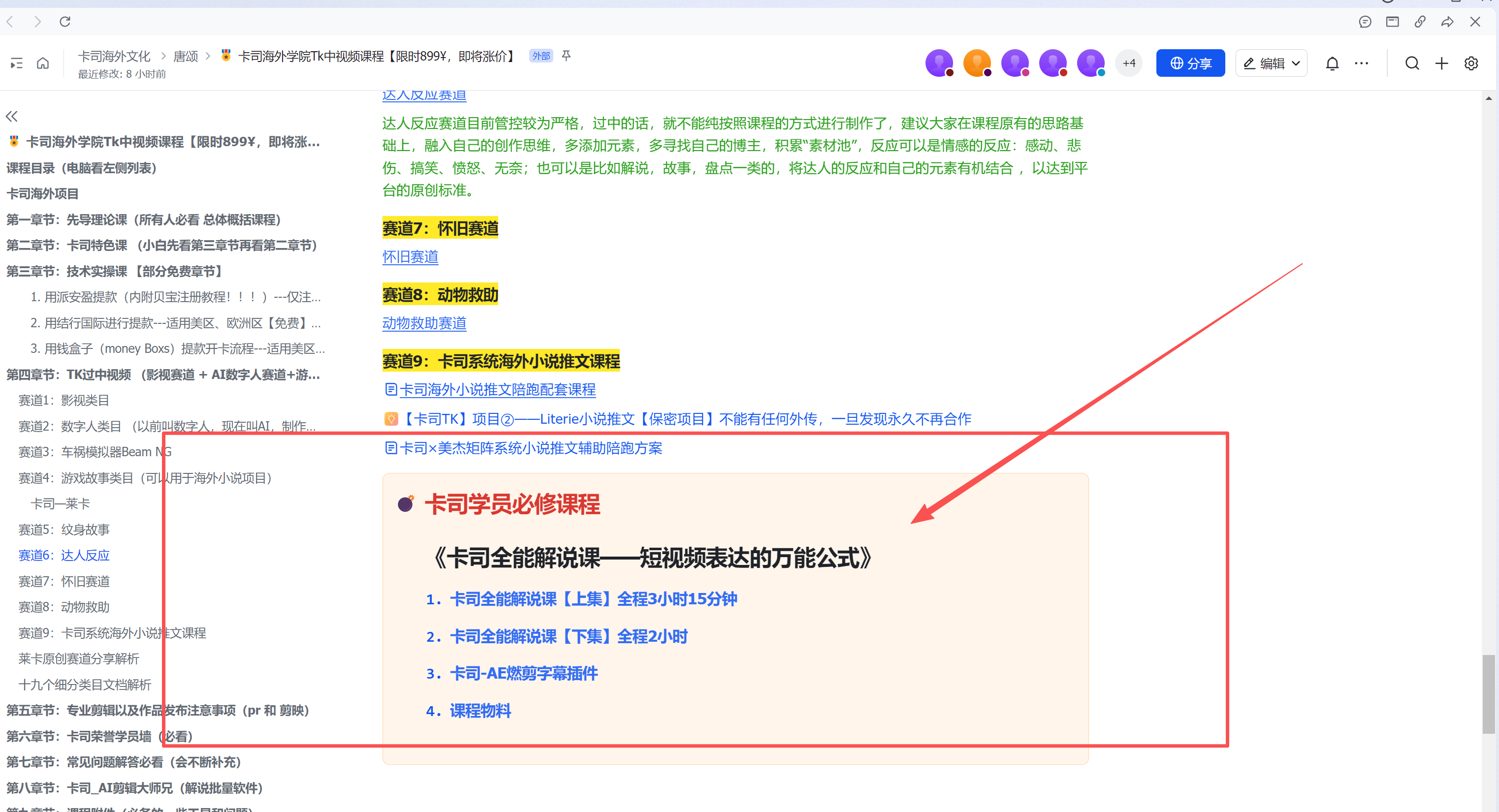
Task: Select sidebar outline 赛道8：动物救助
Action: pos(64,607)
